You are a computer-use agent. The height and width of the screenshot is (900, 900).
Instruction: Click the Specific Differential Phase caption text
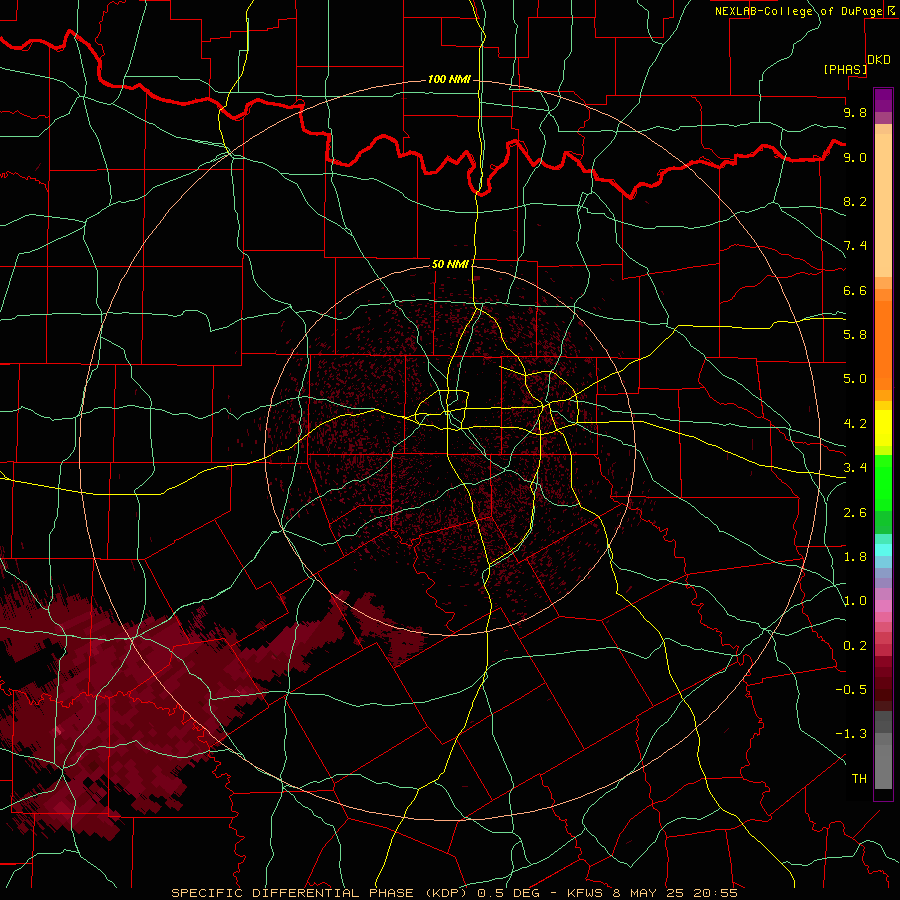click(x=454, y=893)
